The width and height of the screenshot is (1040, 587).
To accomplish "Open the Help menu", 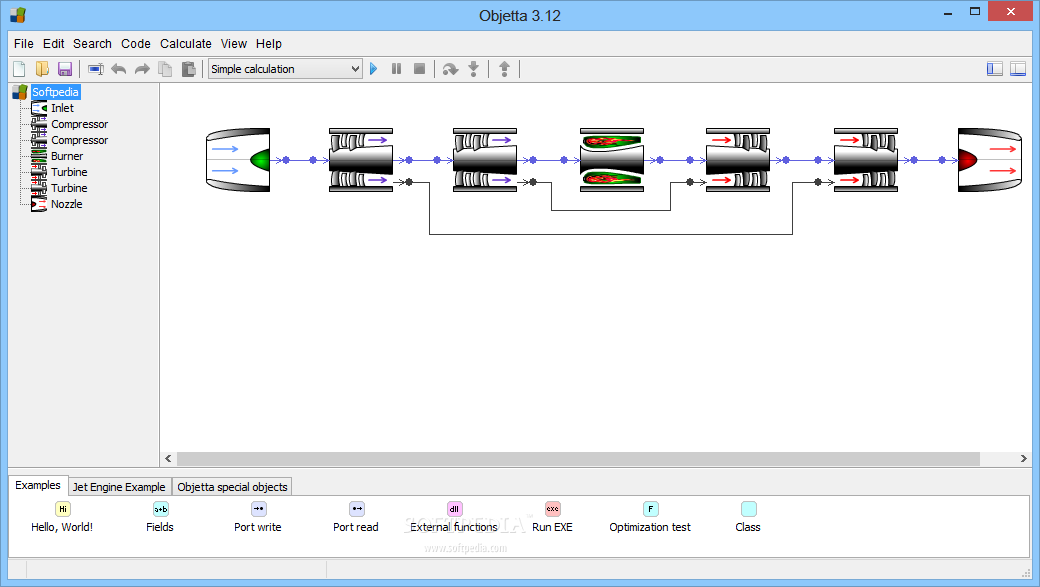I will pos(269,44).
